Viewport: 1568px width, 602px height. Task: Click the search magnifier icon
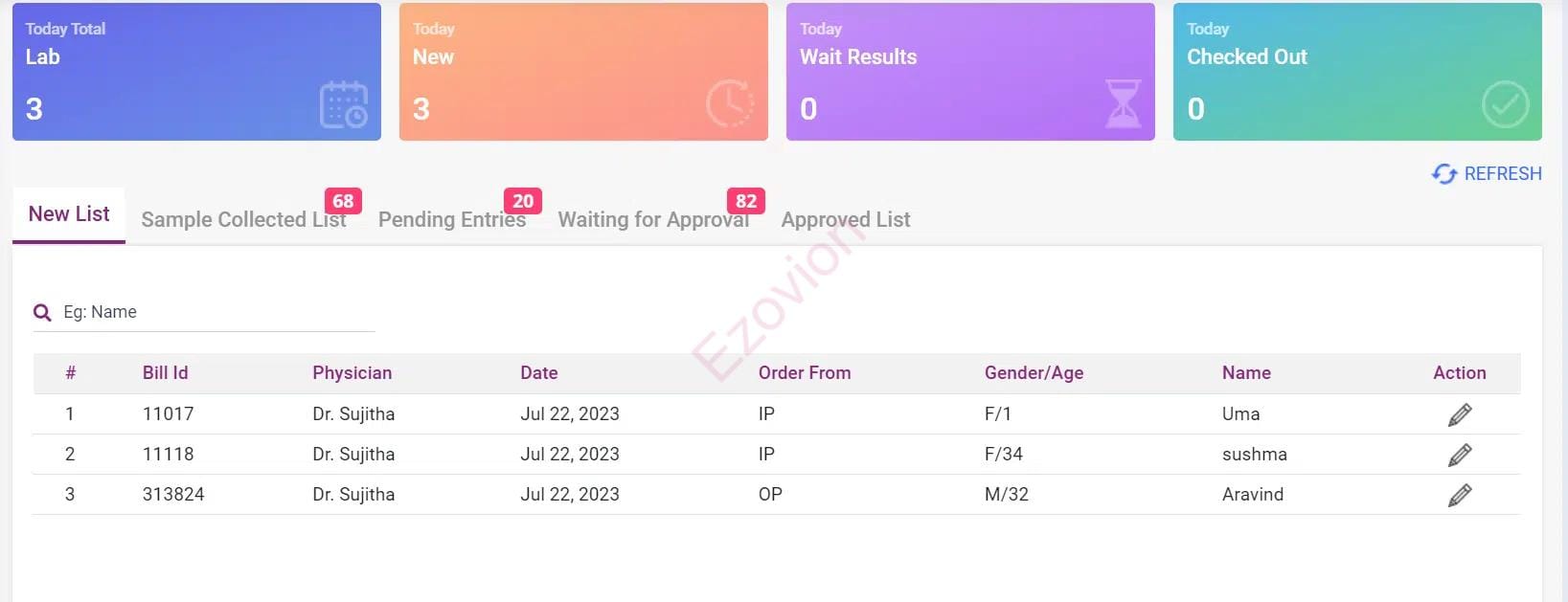[42, 312]
